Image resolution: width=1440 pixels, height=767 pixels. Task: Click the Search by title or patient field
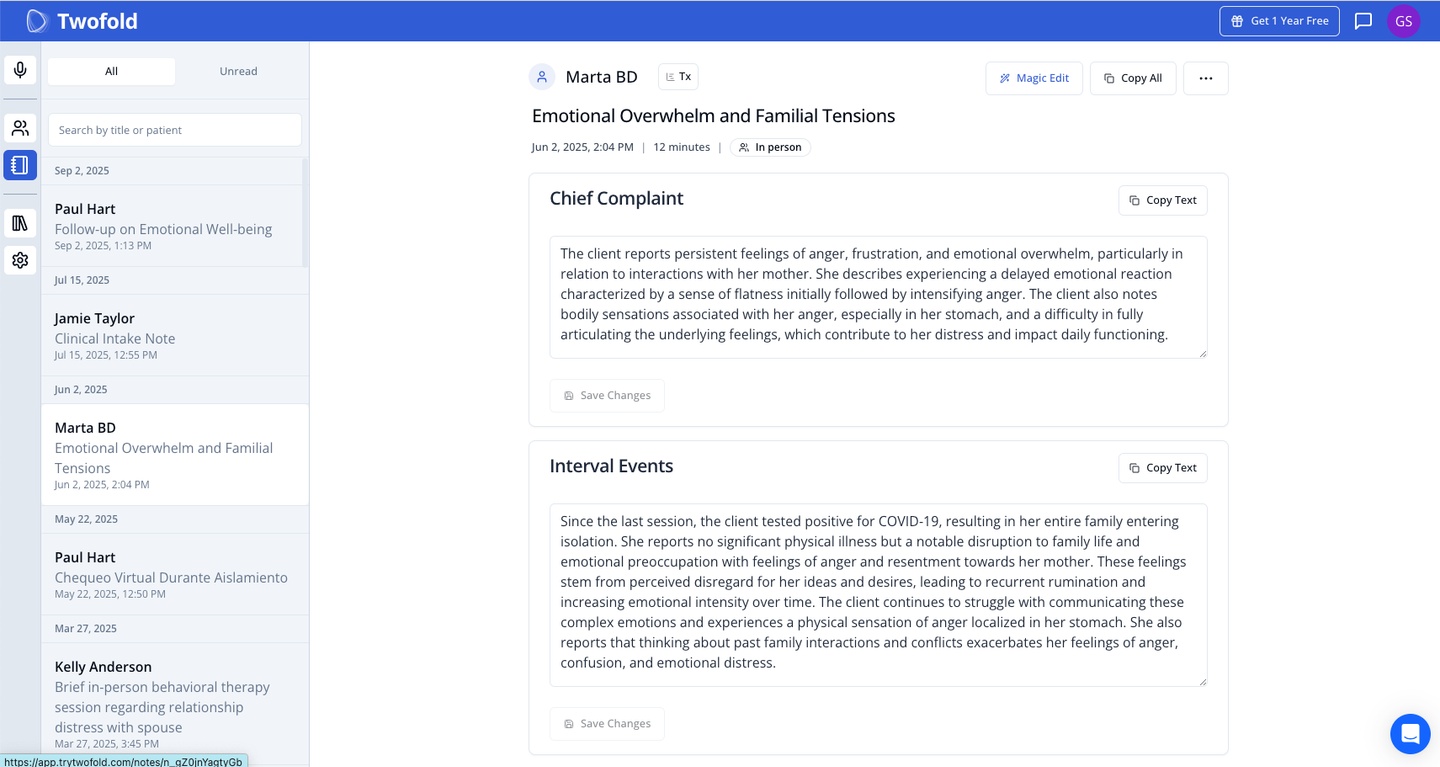[x=175, y=130]
